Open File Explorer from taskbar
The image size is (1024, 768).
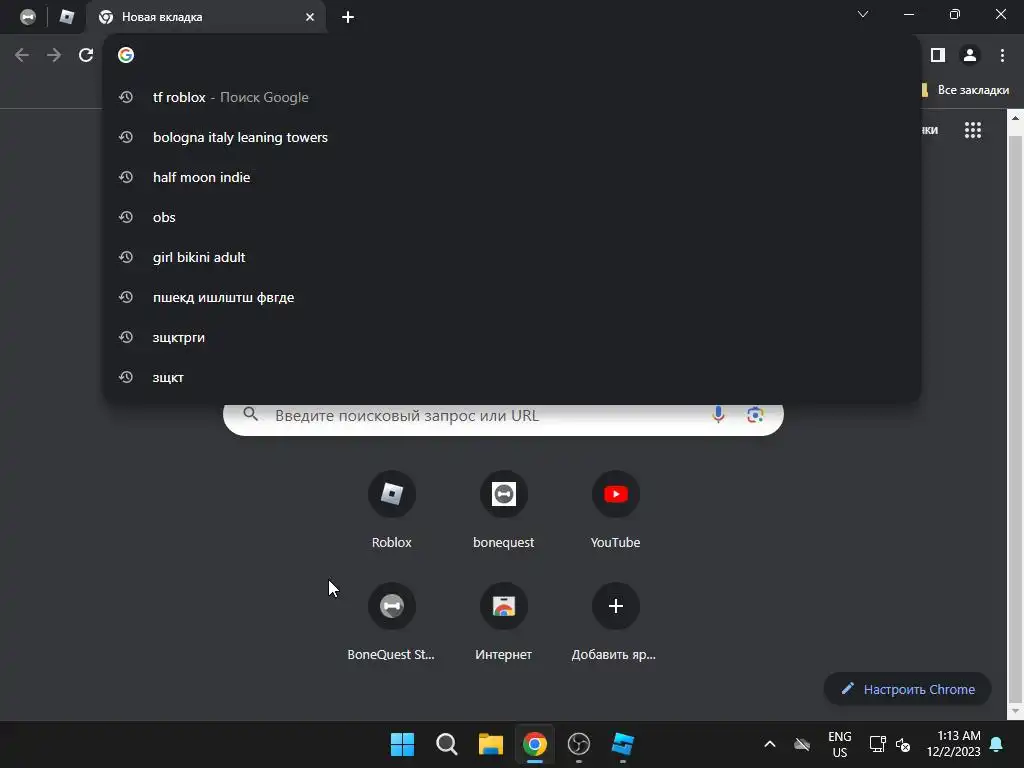[x=490, y=744]
